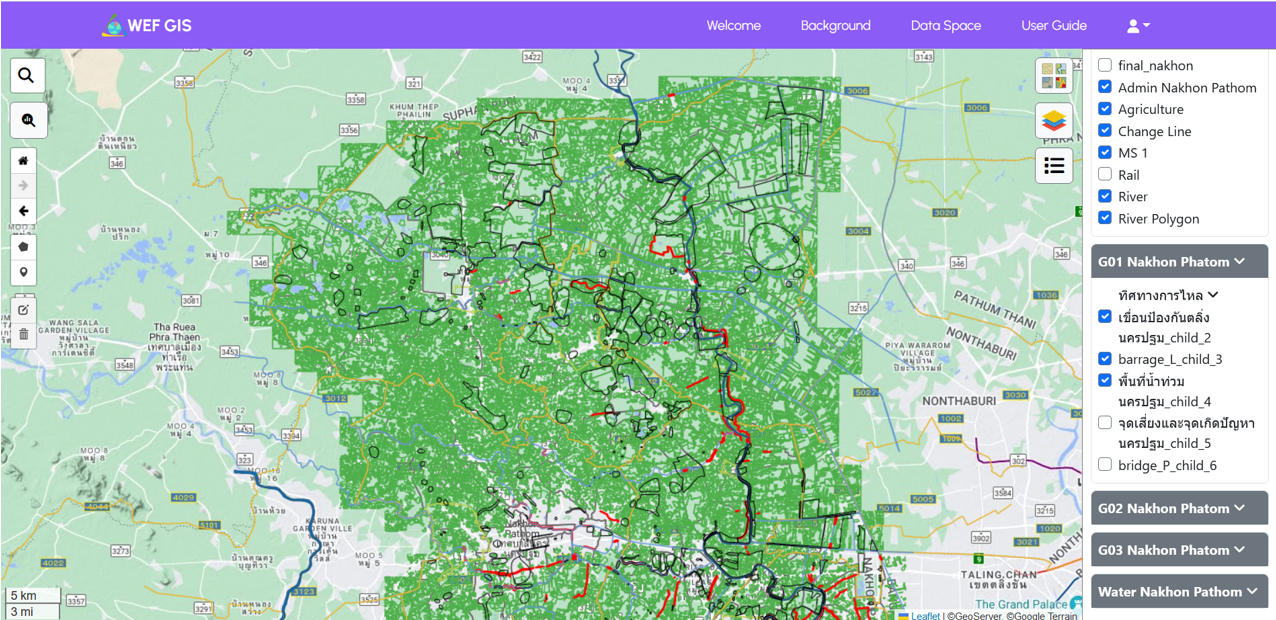The width and height of the screenshot is (1276, 620).
Task: Open the stacked layers control icon
Action: 1054,121
